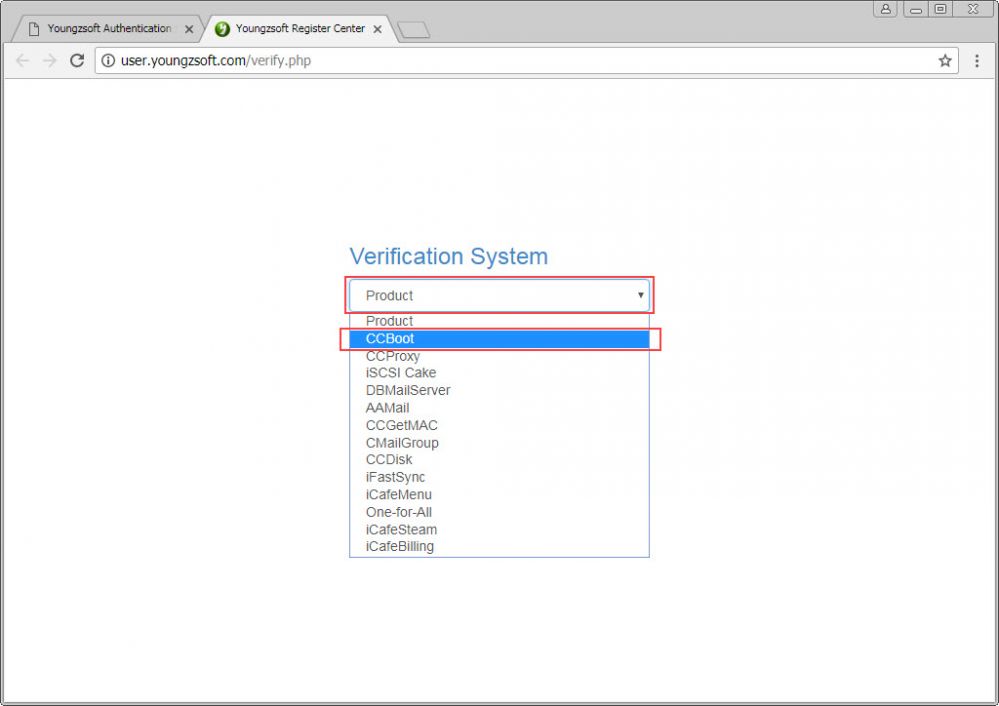Select CMailGroup option
The height and width of the screenshot is (706, 999).
(x=500, y=443)
